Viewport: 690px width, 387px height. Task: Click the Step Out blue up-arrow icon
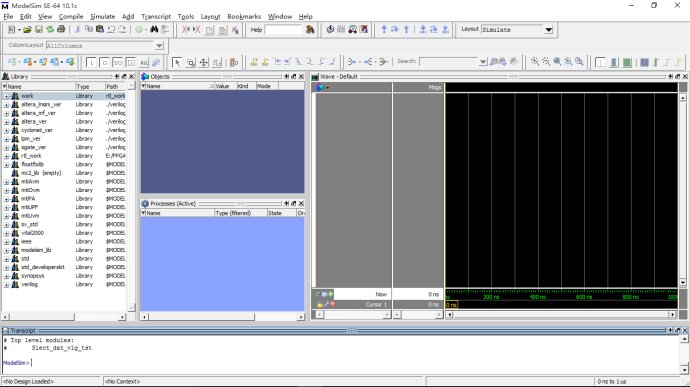[x=406, y=29]
